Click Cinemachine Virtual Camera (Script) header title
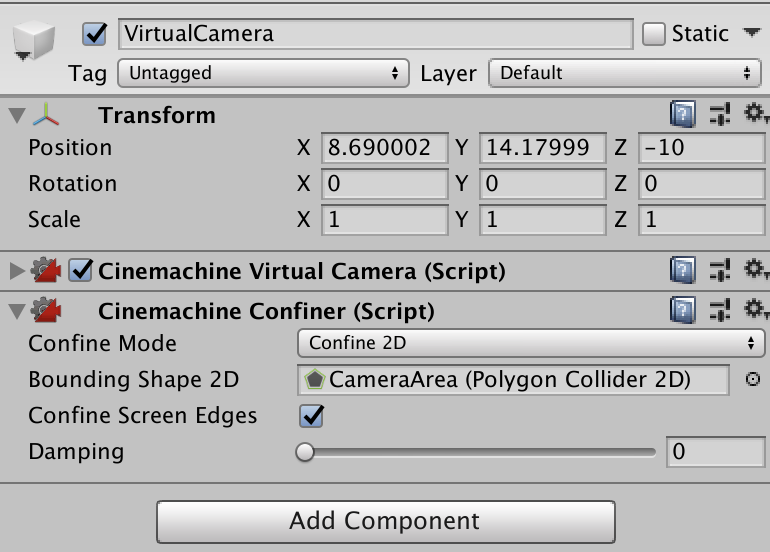 [302, 271]
